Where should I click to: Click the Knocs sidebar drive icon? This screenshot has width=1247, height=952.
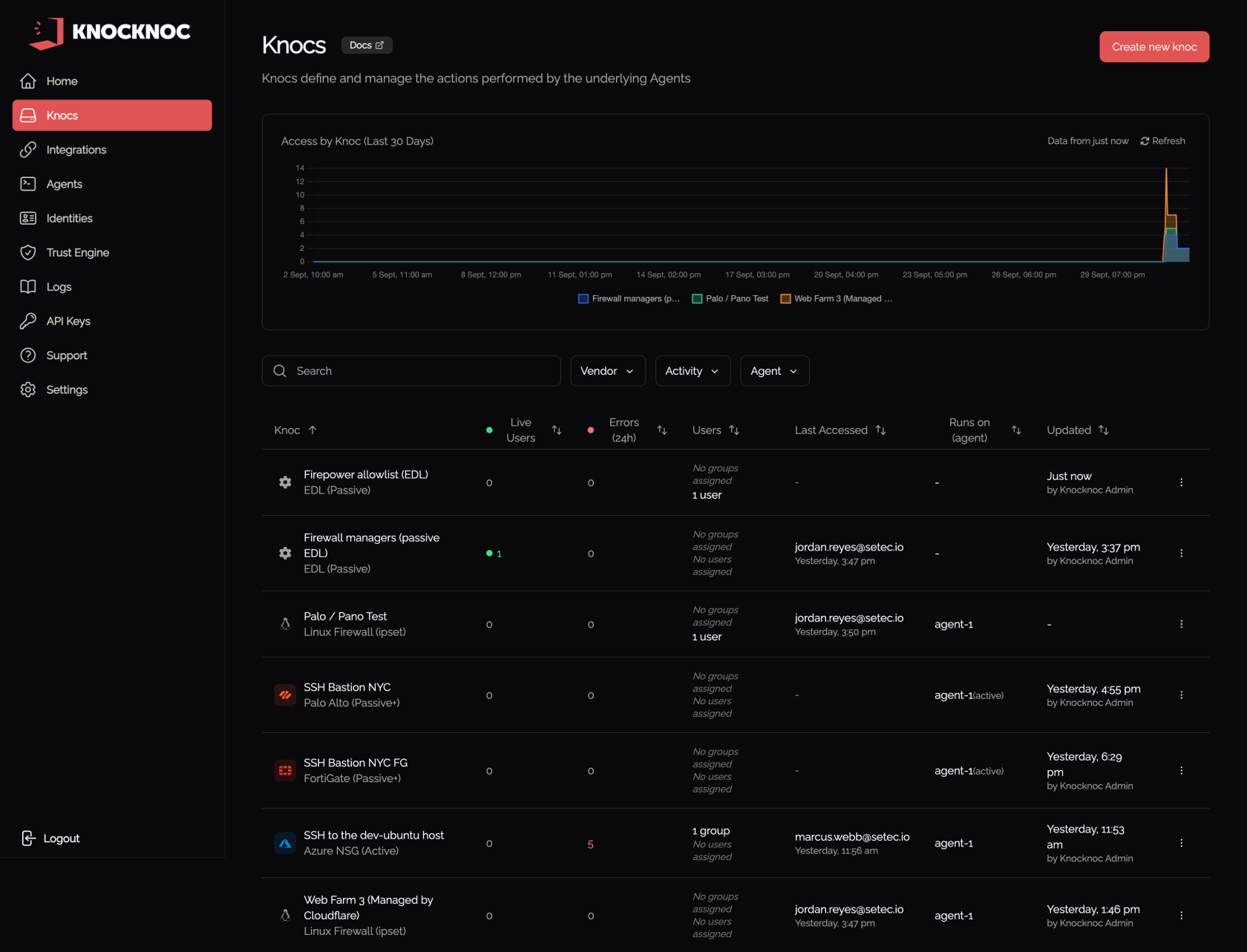point(28,115)
